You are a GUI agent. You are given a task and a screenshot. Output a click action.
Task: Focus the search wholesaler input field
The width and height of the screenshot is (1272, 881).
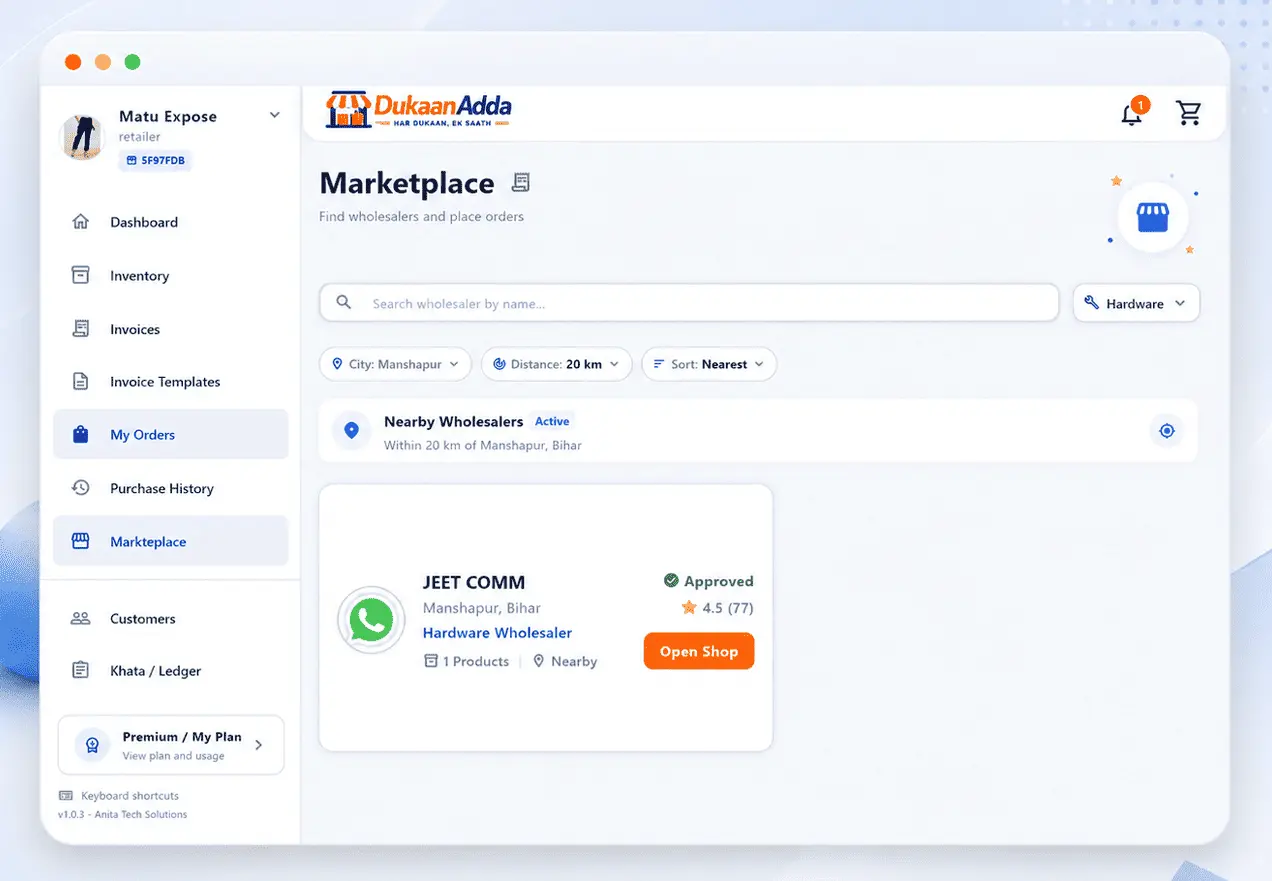pos(689,303)
